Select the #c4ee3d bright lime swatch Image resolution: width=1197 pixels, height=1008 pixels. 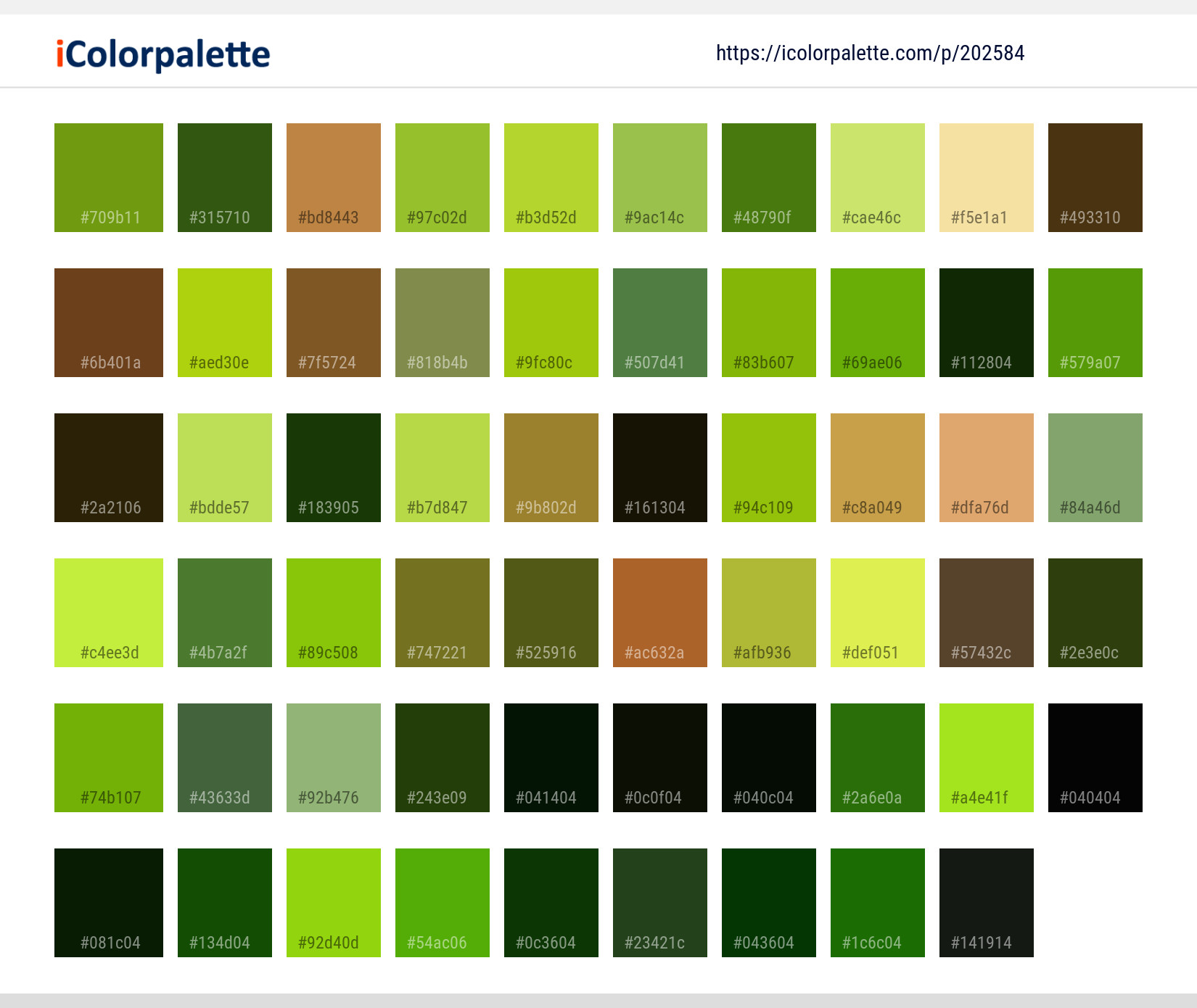tap(109, 613)
